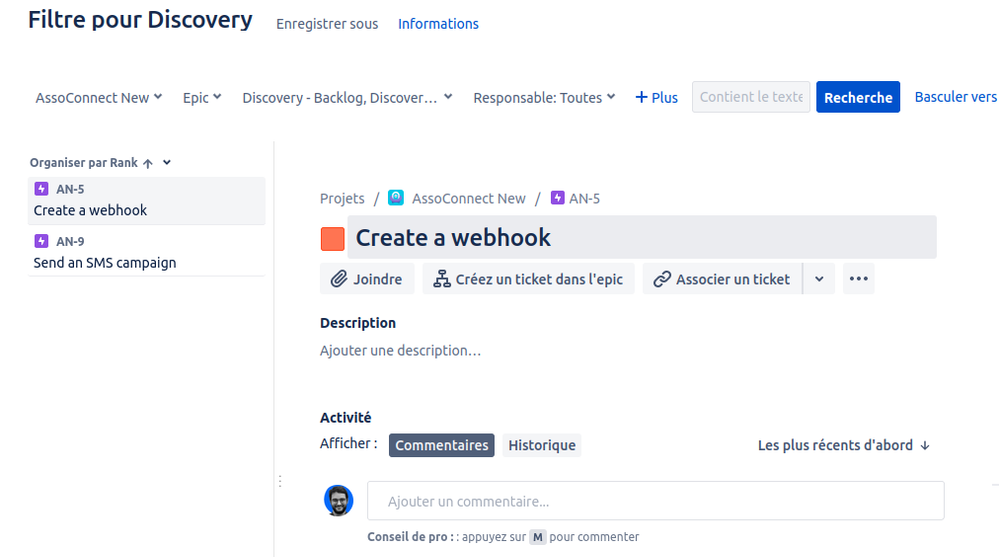This screenshot has width=999, height=557.
Task: Click the Ajouter un commentaire field
Action: (x=656, y=501)
